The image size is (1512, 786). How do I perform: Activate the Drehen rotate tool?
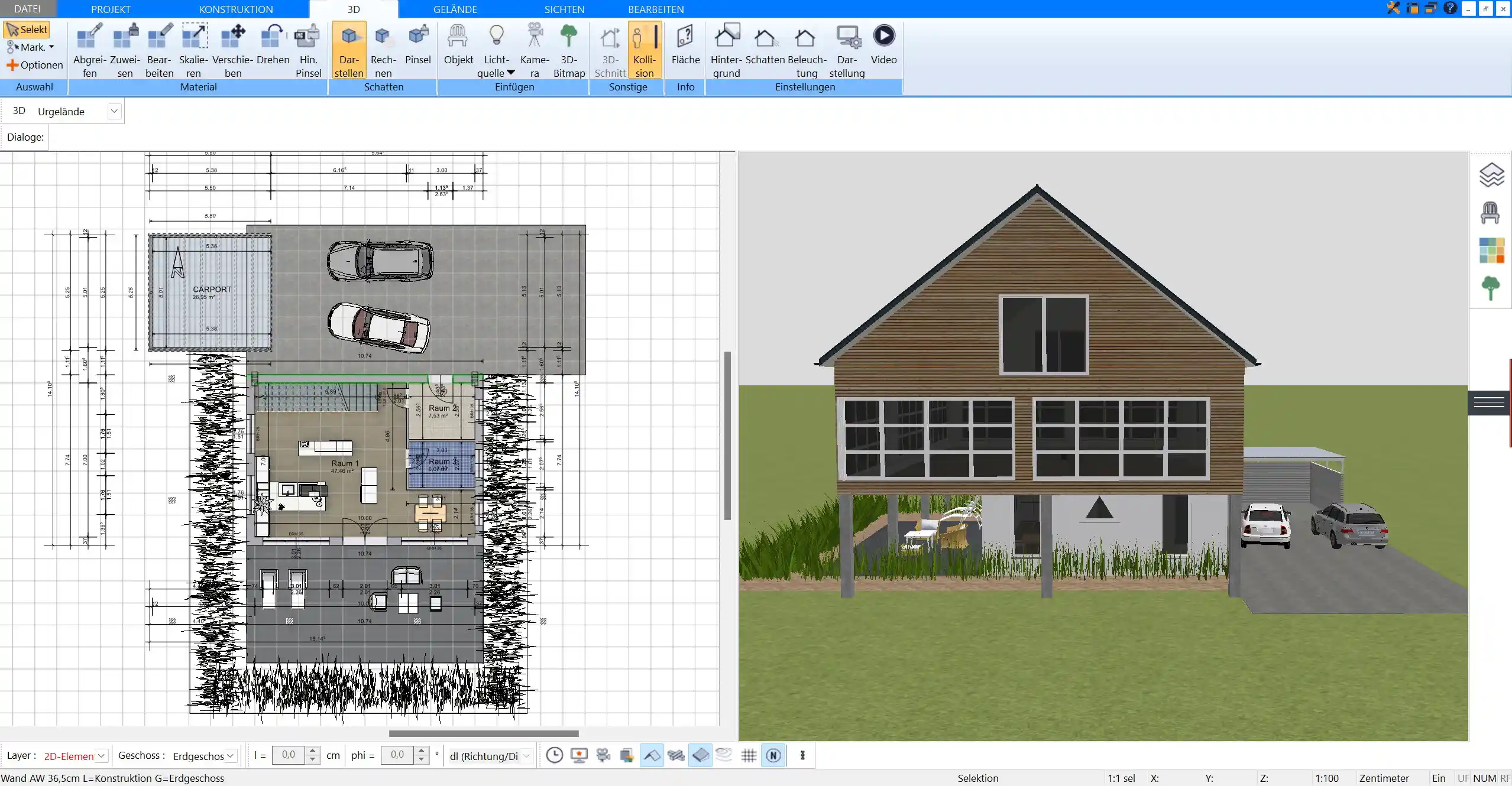pyautogui.click(x=273, y=45)
